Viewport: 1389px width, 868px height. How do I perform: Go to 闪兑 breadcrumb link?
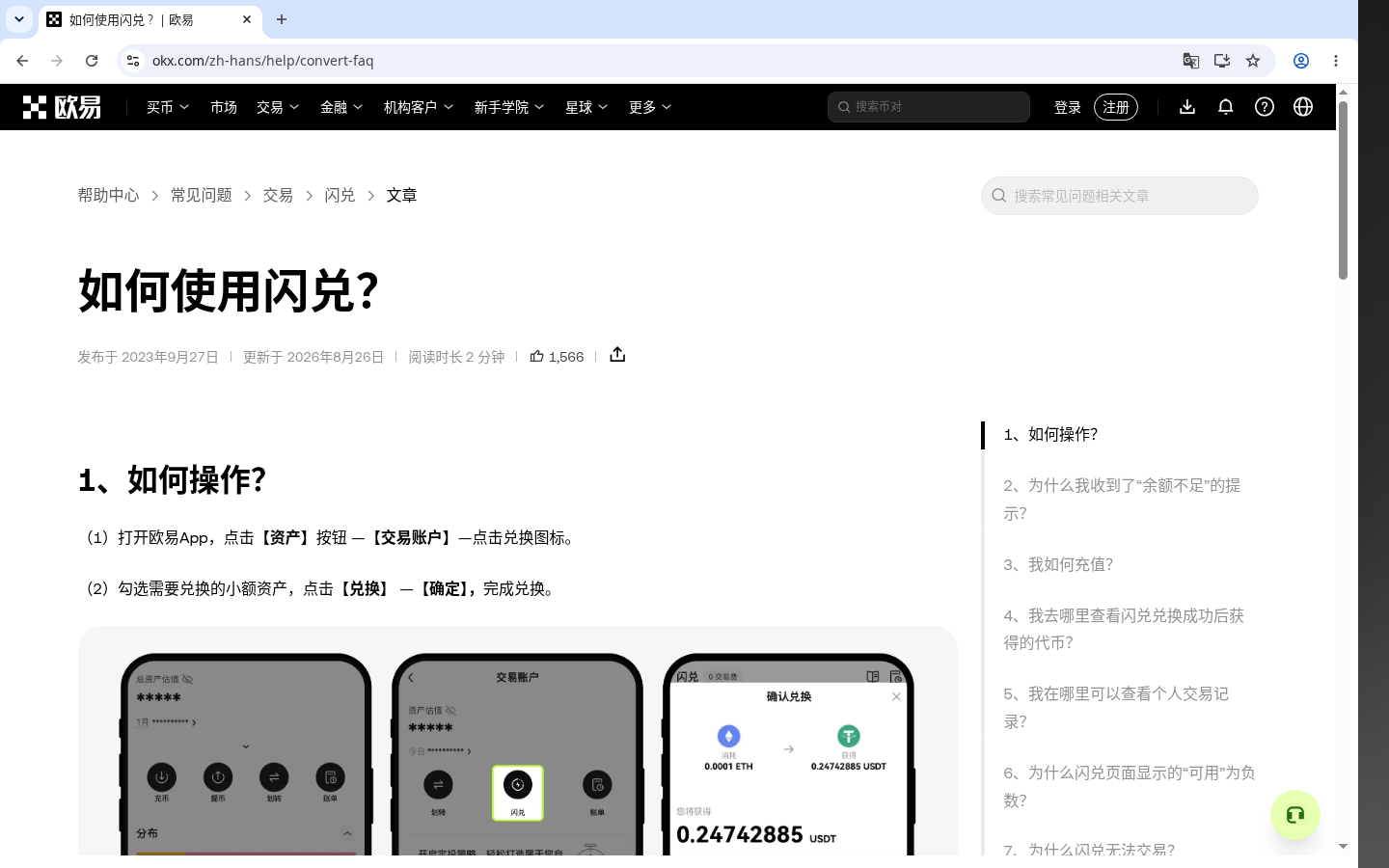tap(340, 196)
